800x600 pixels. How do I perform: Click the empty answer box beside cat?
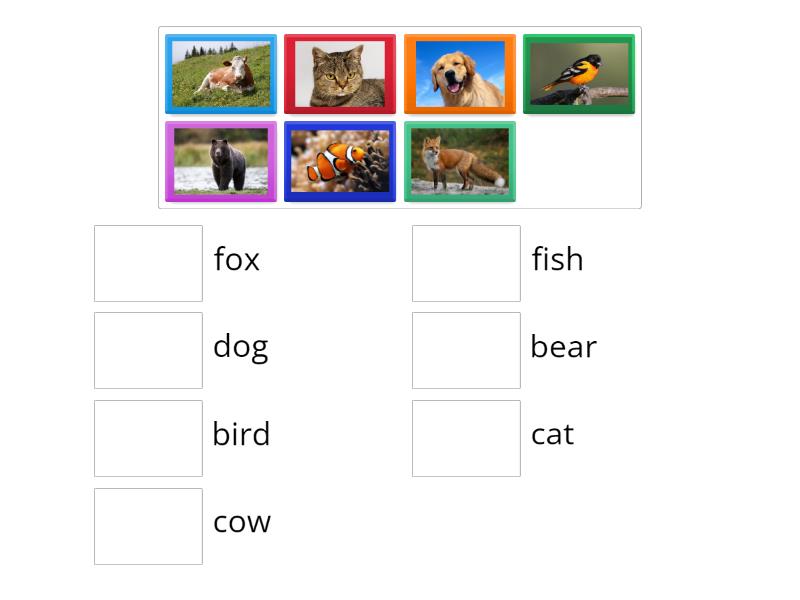point(466,438)
